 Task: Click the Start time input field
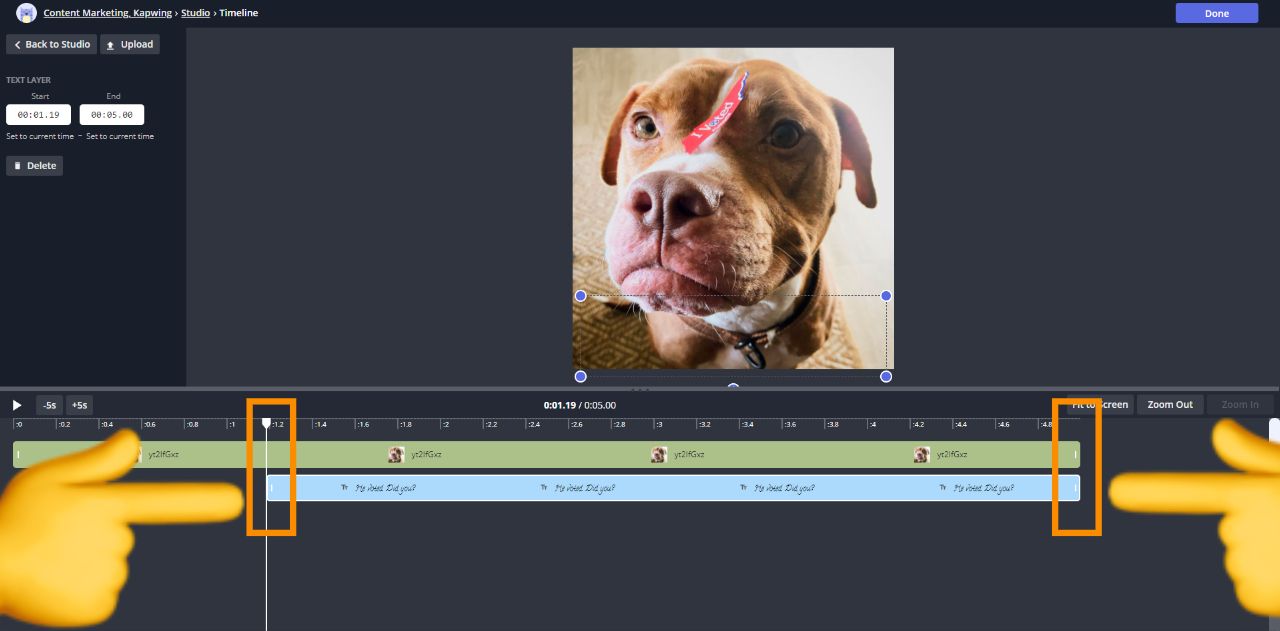click(x=38, y=115)
